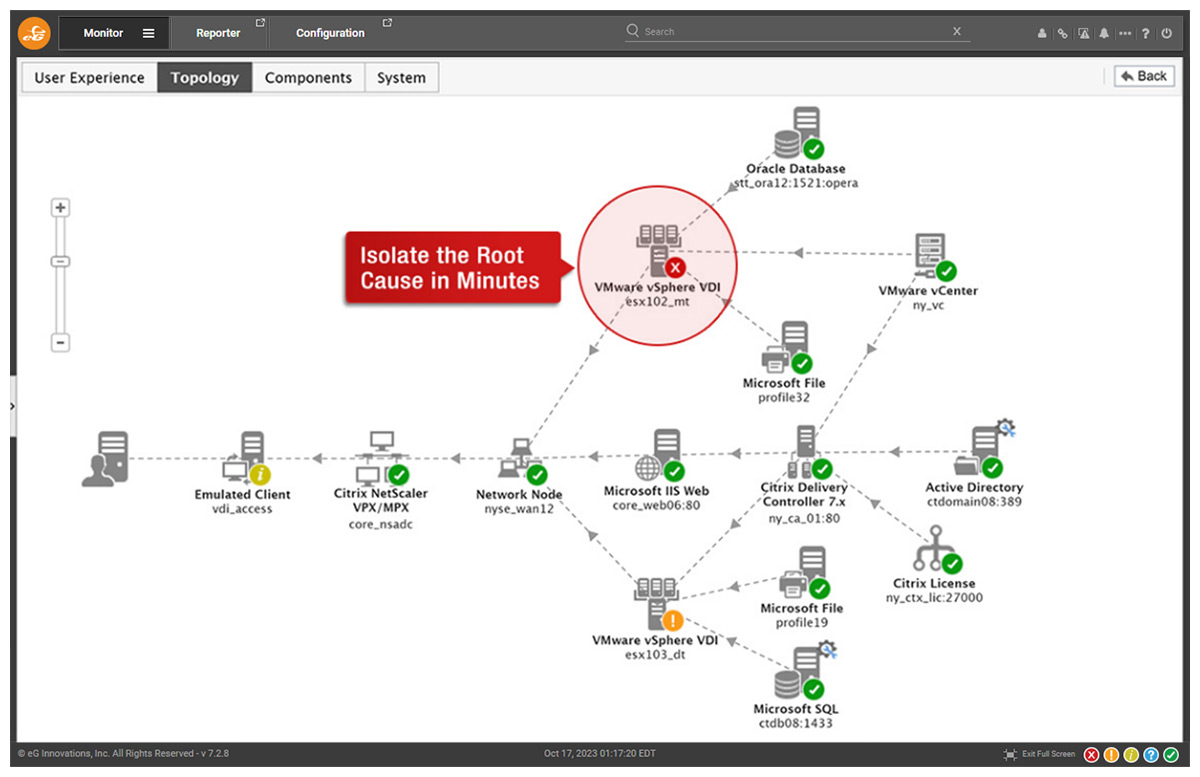This screenshot has width=1200, height=777.
Task: Open the System tab
Action: pos(401,77)
